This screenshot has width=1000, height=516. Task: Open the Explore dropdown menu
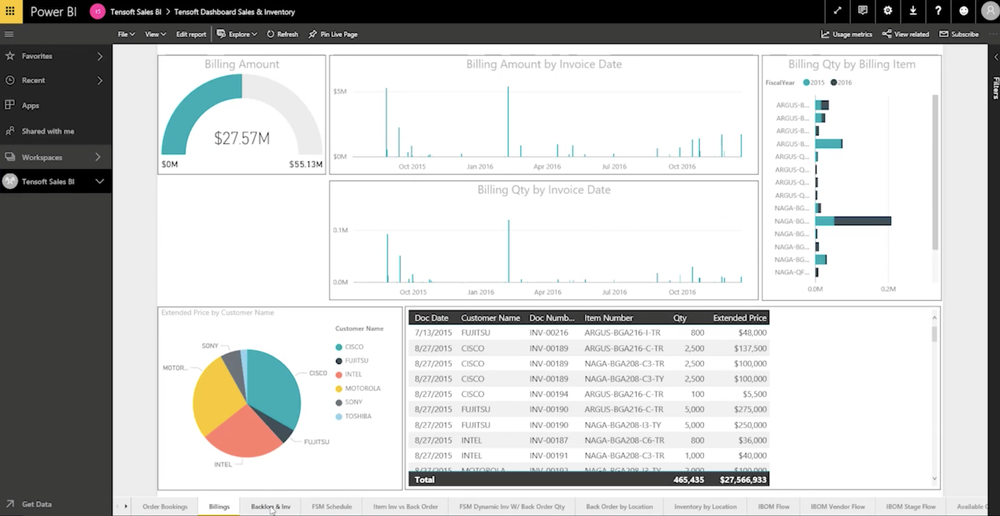[237, 34]
